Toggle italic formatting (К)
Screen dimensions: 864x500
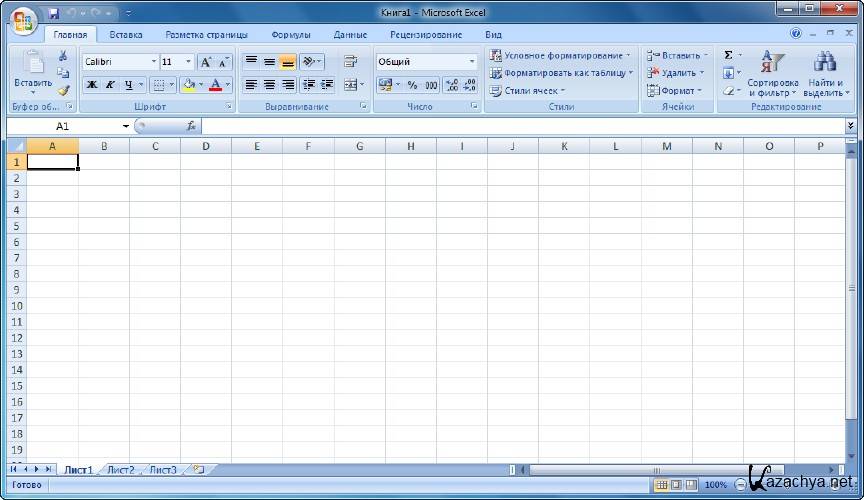coord(110,85)
